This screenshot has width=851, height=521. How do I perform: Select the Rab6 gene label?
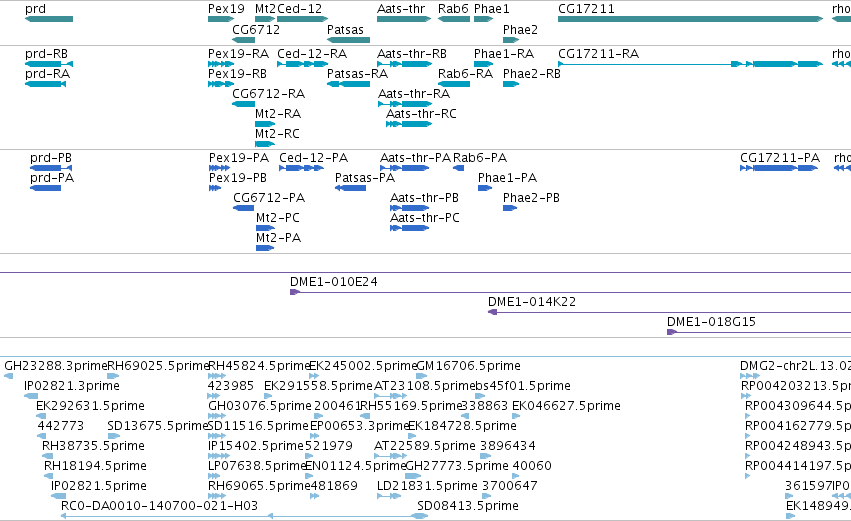coord(453,9)
